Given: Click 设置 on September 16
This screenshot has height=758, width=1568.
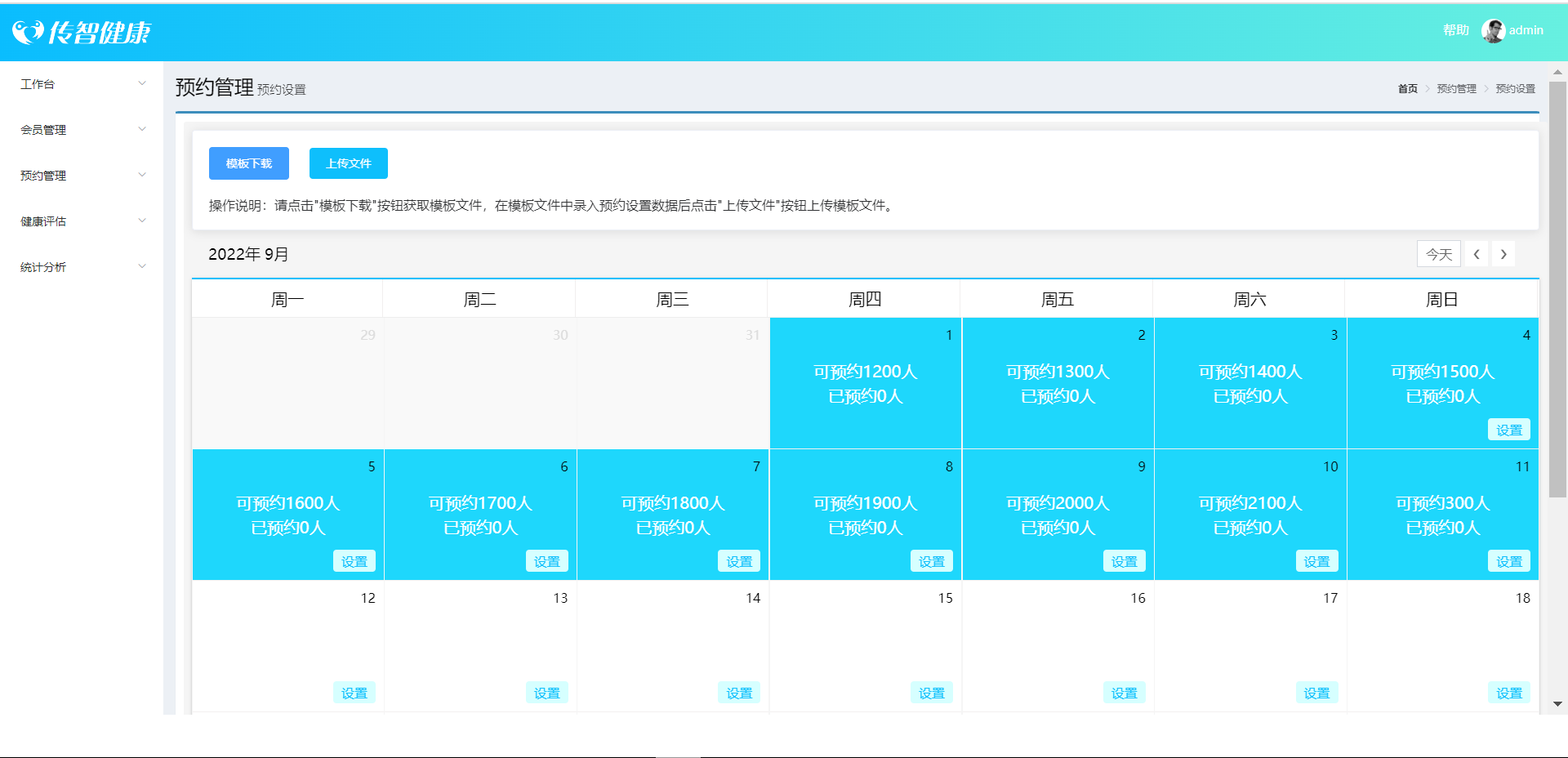Looking at the screenshot, I should (x=1125, y=693).
